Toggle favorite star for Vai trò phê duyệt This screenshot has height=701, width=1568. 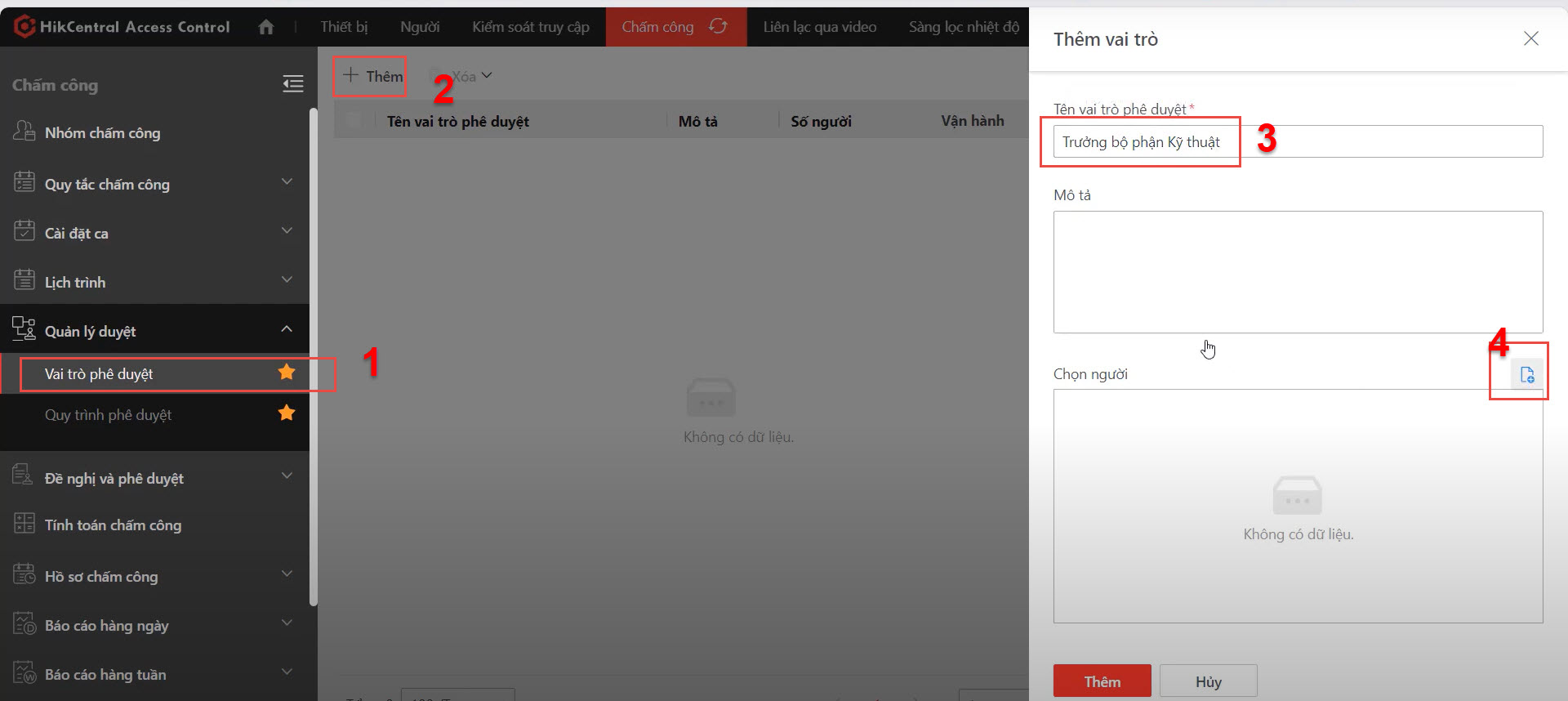pos(287,373)
